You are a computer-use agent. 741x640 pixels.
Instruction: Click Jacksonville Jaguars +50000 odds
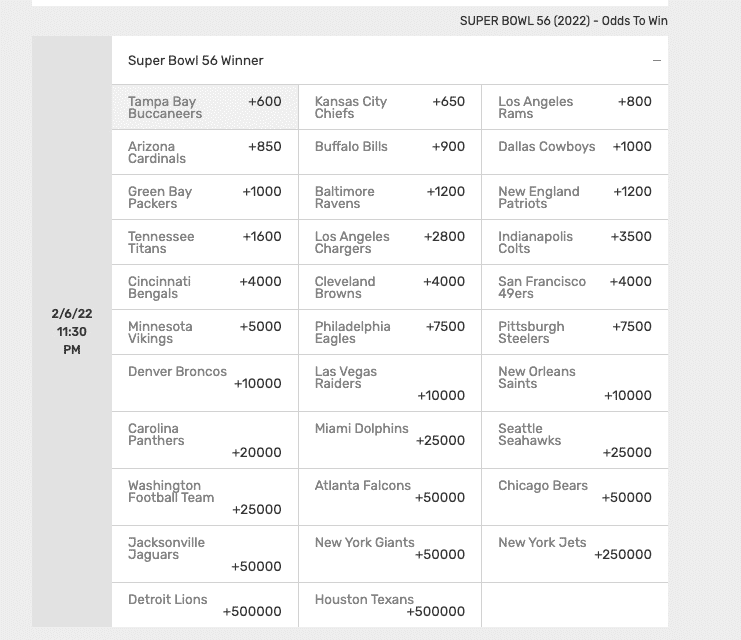(x=205, y=554)
